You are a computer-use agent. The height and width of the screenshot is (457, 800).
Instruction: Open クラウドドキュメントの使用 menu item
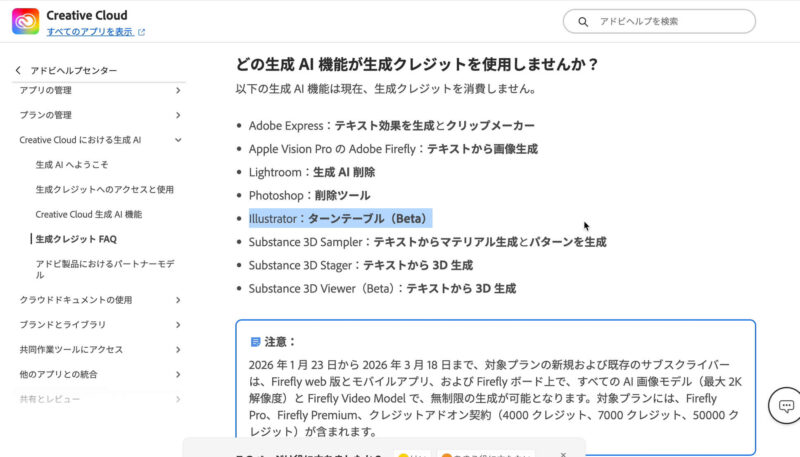[76, 300]
